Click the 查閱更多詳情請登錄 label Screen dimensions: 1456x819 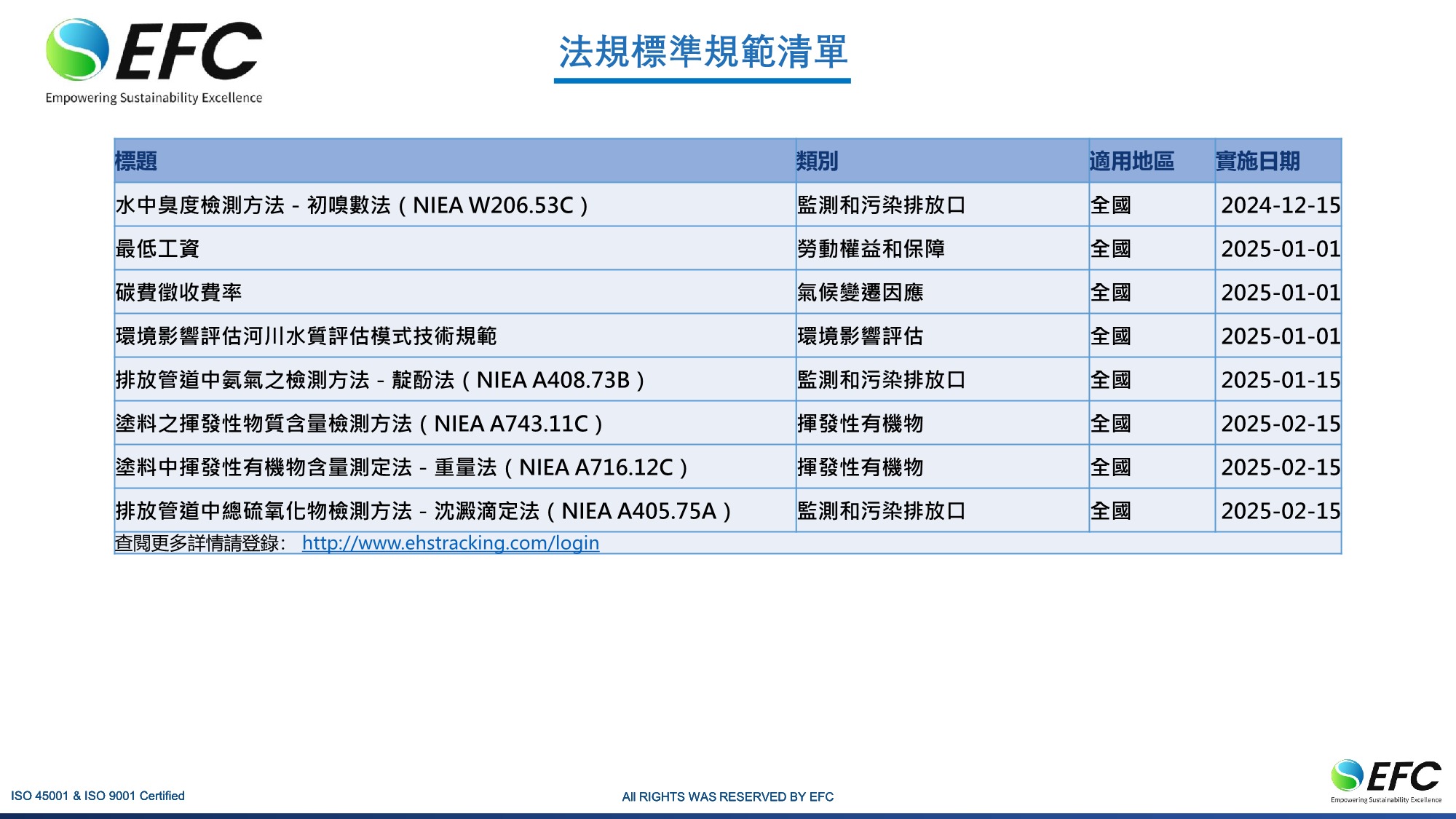(x=199, y=543)
